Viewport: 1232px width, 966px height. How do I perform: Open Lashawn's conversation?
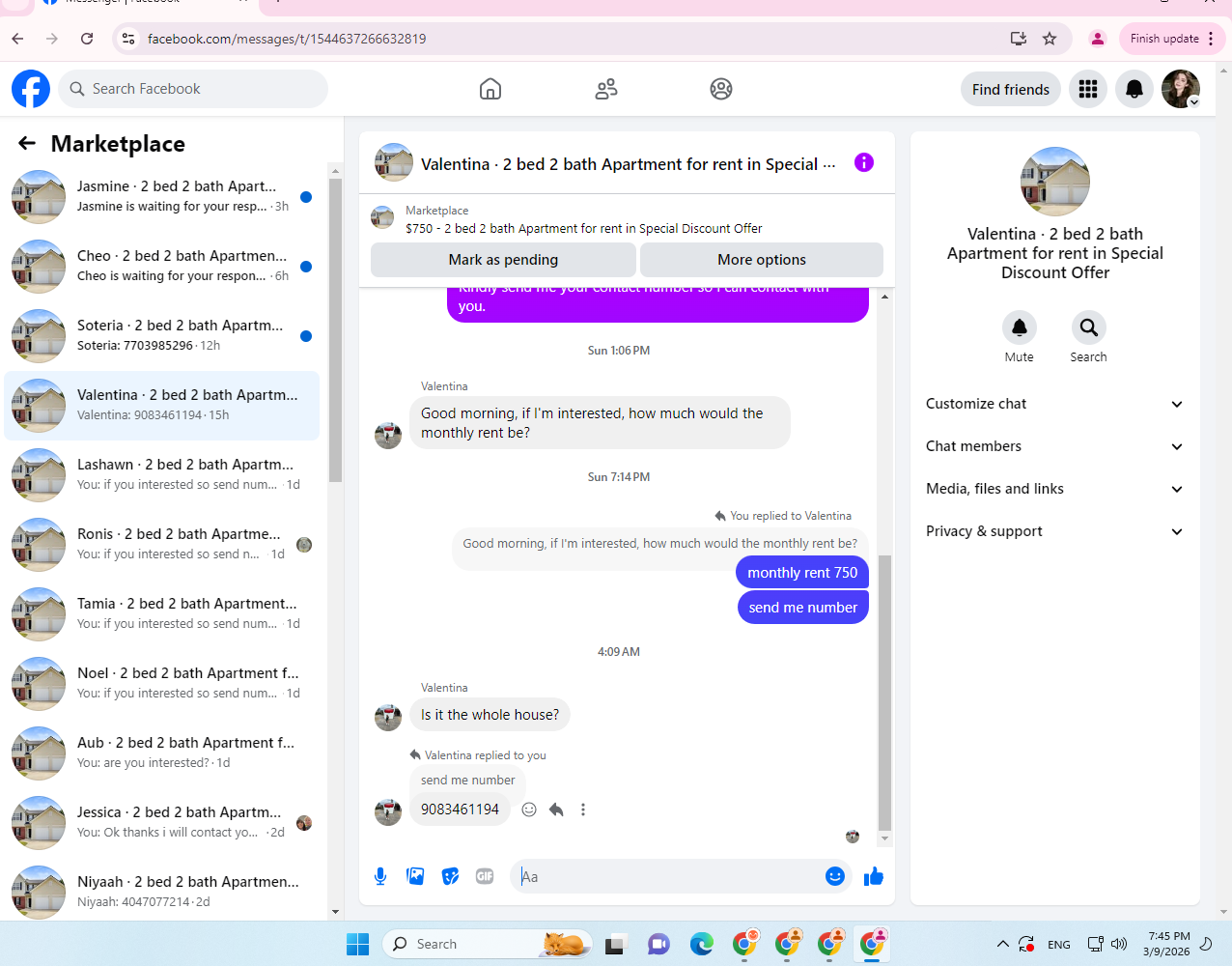pos(162,475)
